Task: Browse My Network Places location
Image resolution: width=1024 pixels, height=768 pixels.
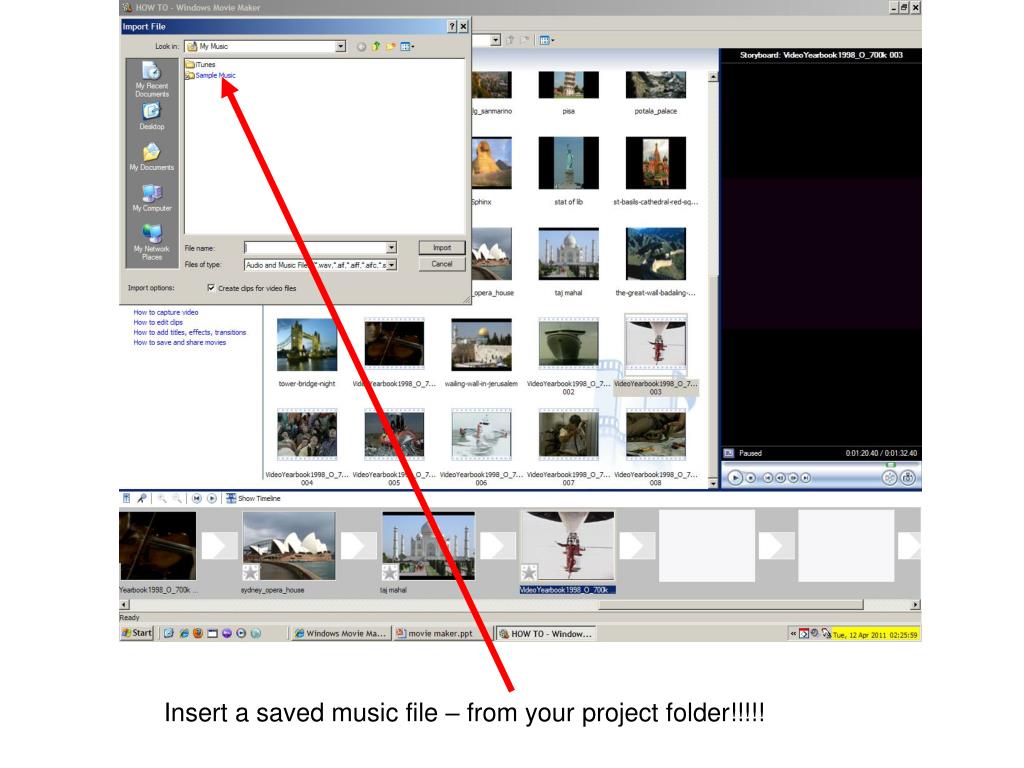Action: pos(152,241)
